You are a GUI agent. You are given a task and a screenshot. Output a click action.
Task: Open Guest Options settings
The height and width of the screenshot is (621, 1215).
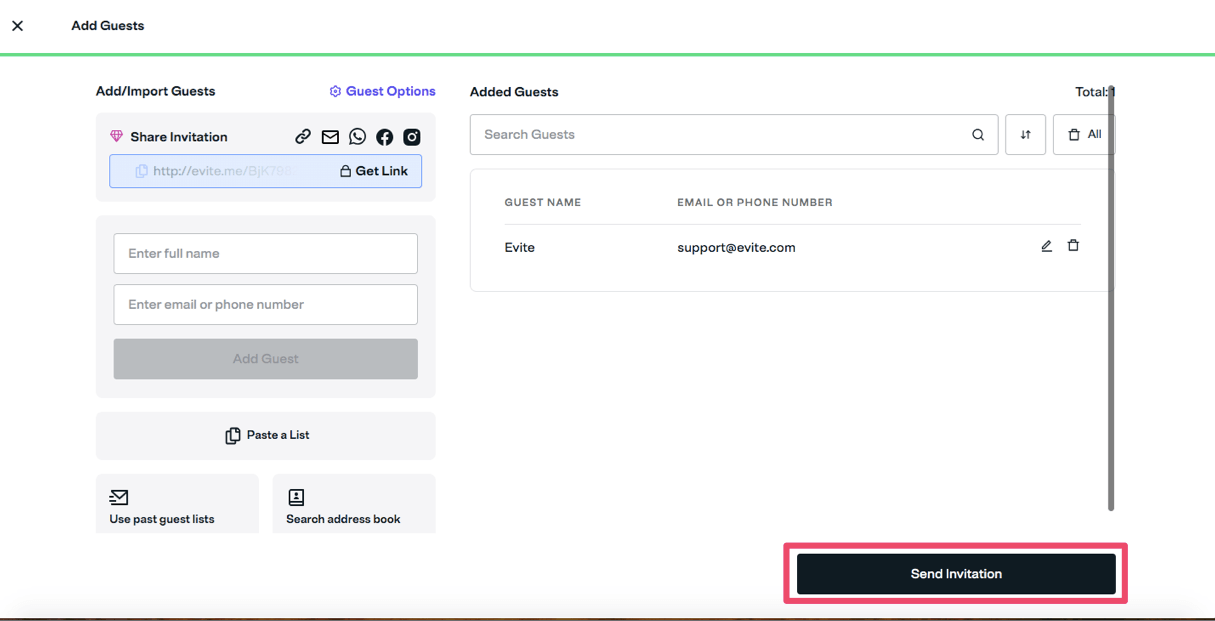click(x=383, y=91)
